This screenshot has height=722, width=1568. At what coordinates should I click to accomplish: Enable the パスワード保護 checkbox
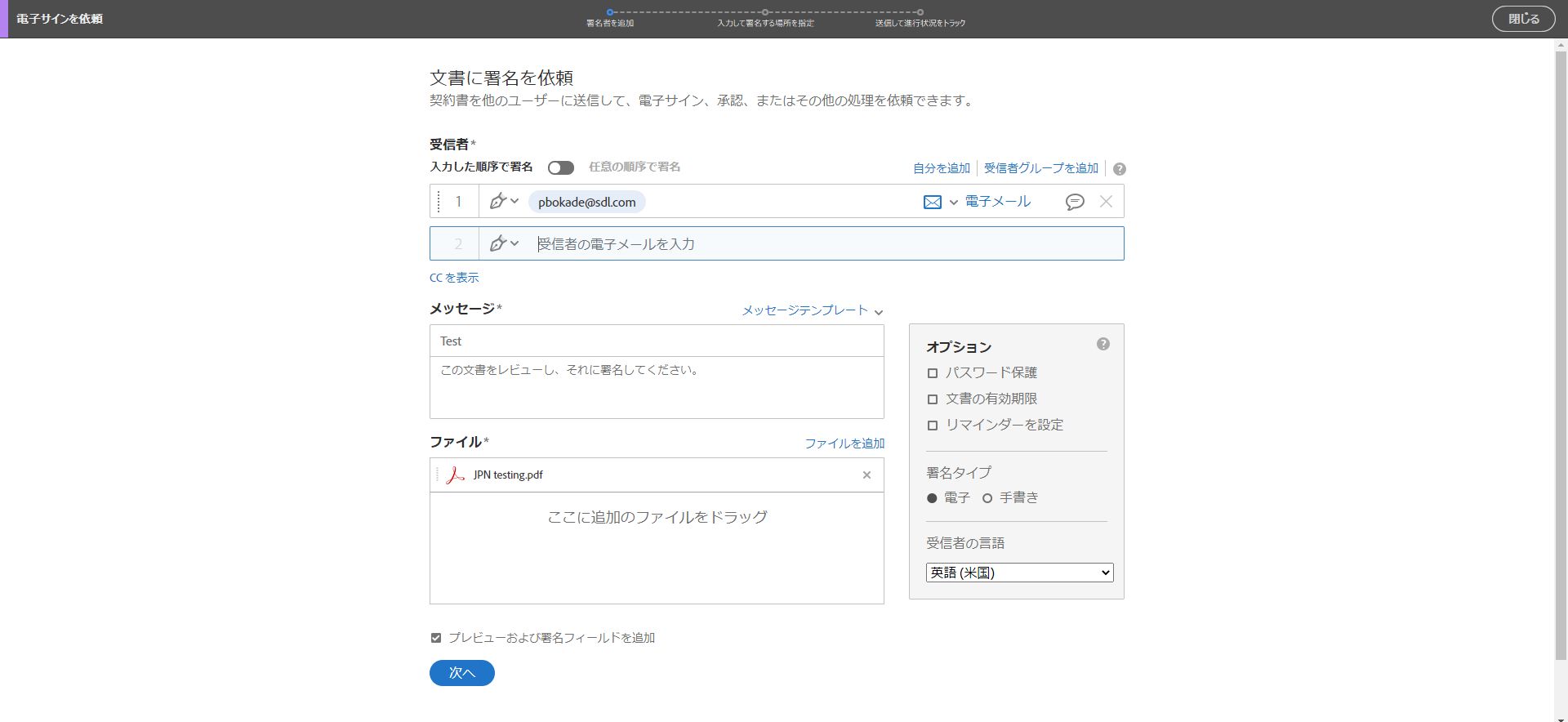[933, 373]
